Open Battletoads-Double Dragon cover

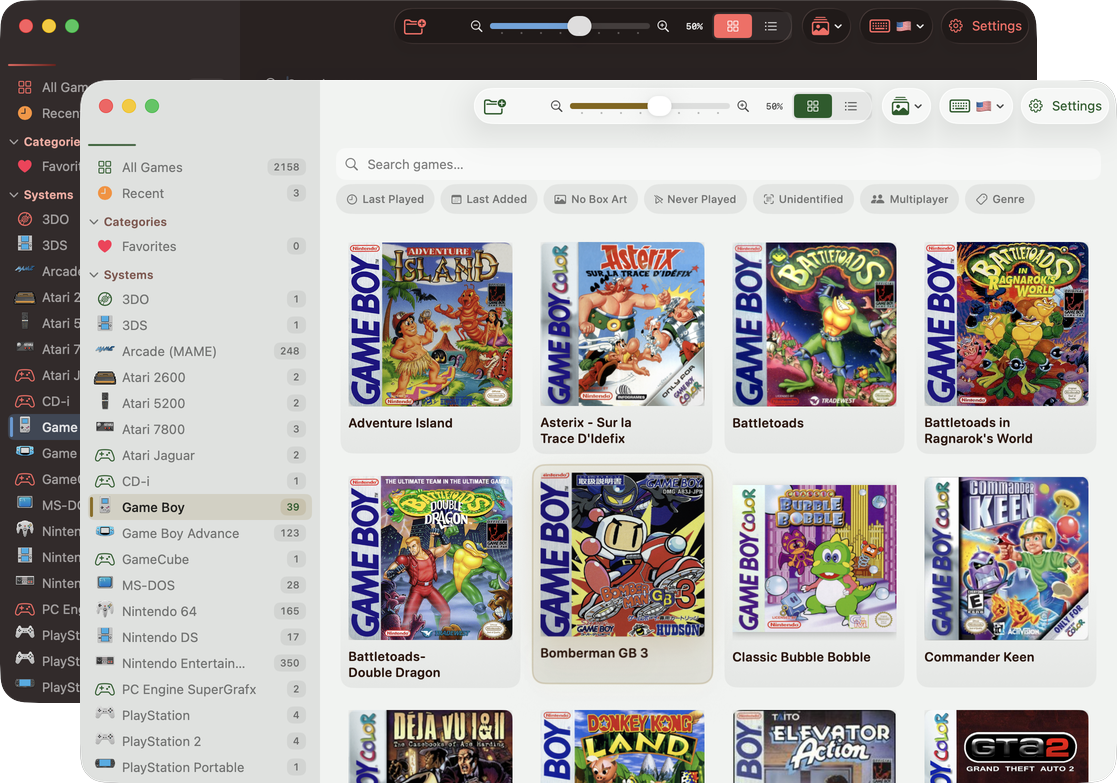point(430,558)
